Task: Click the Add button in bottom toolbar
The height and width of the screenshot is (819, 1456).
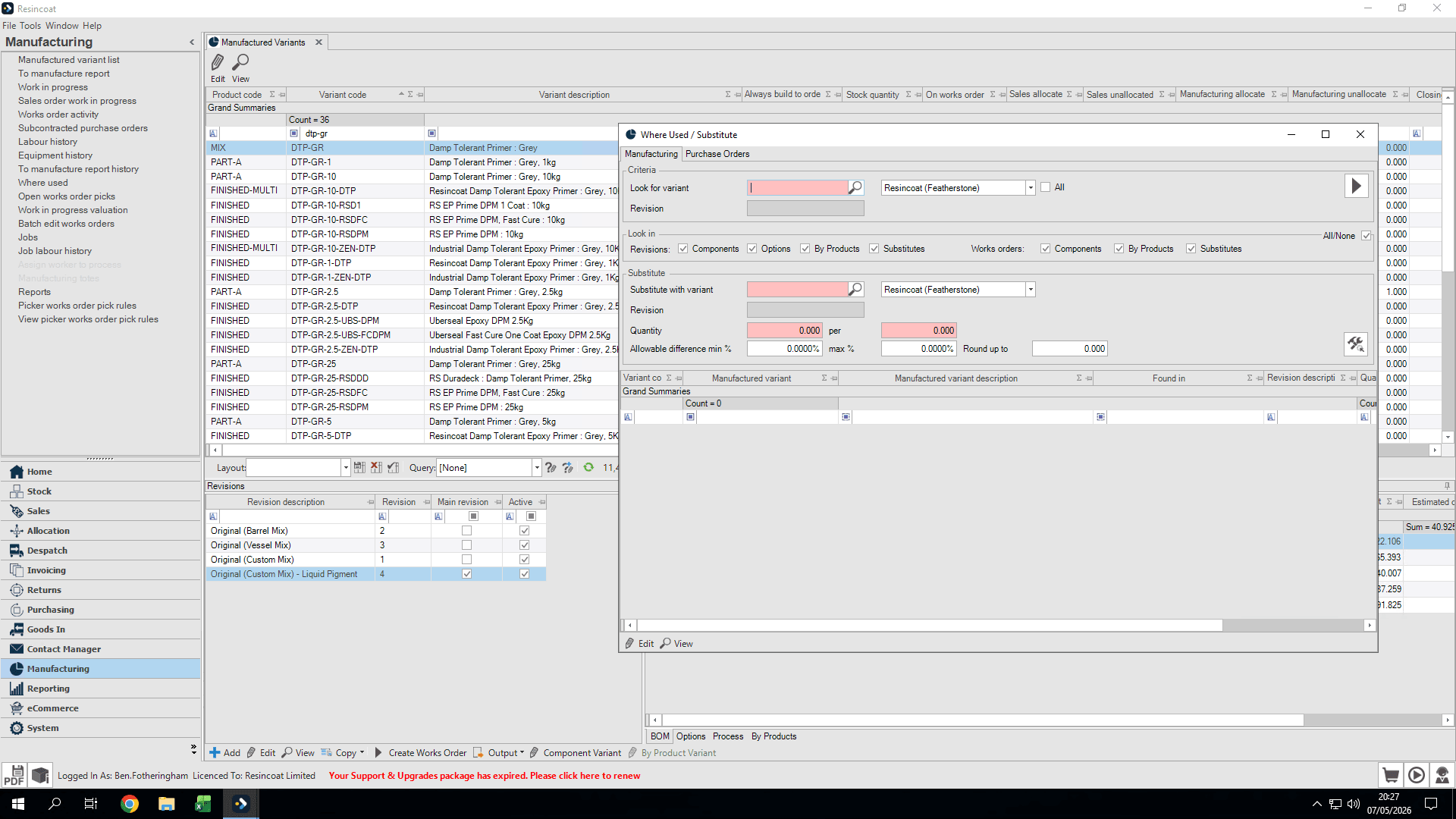Action: pos(225,753)
